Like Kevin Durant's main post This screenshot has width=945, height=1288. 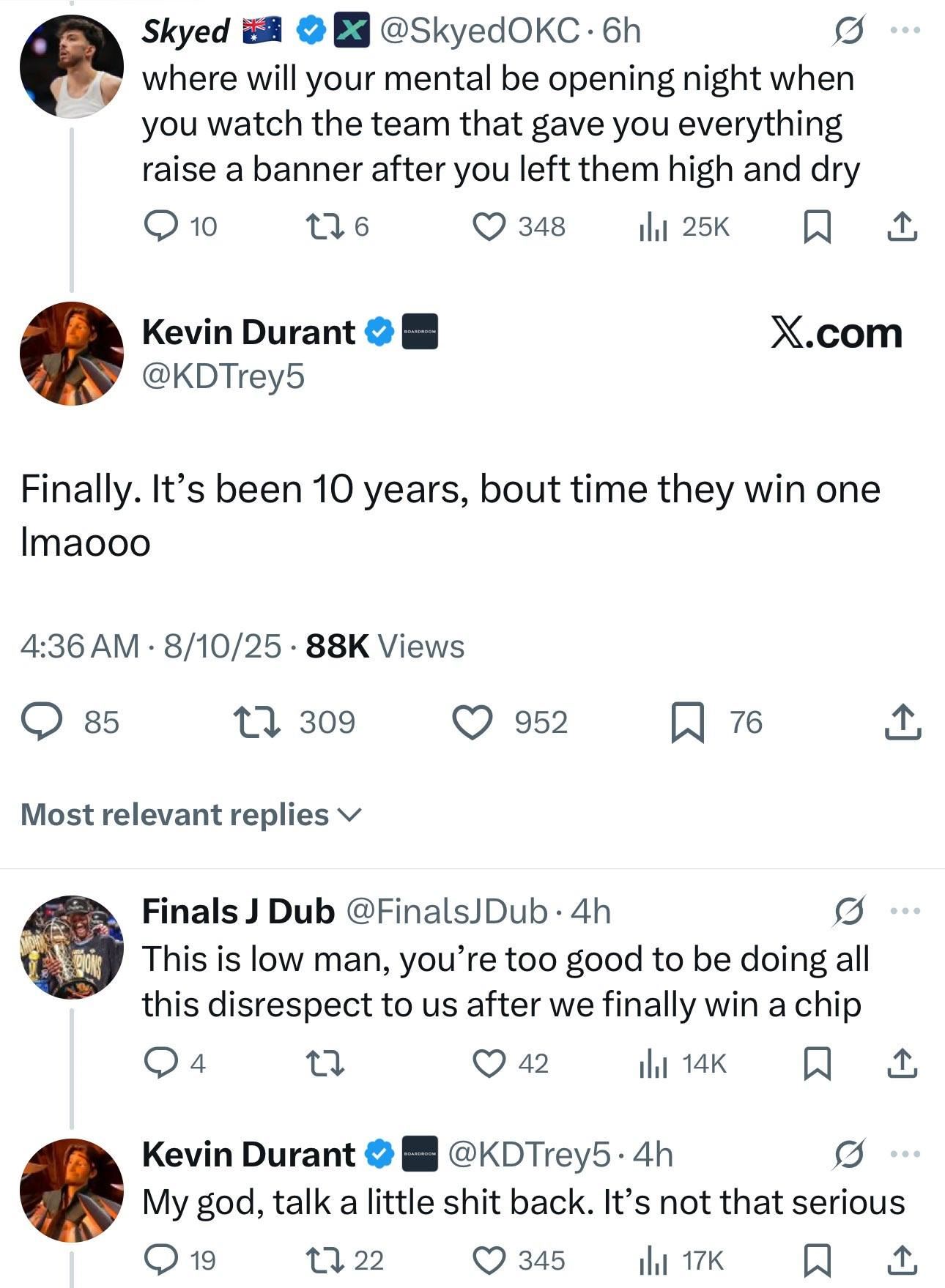click(x=473, y=722)
